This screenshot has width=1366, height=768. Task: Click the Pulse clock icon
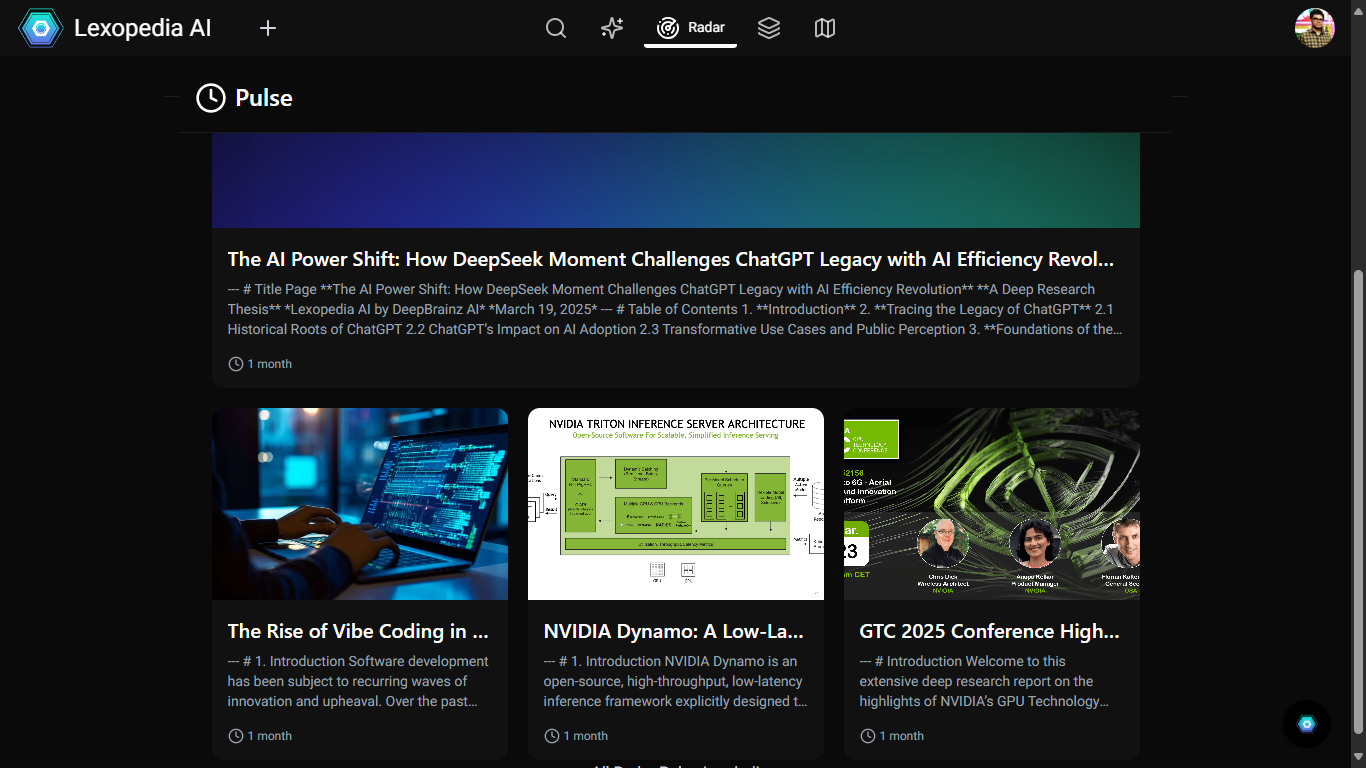(210, 98)
